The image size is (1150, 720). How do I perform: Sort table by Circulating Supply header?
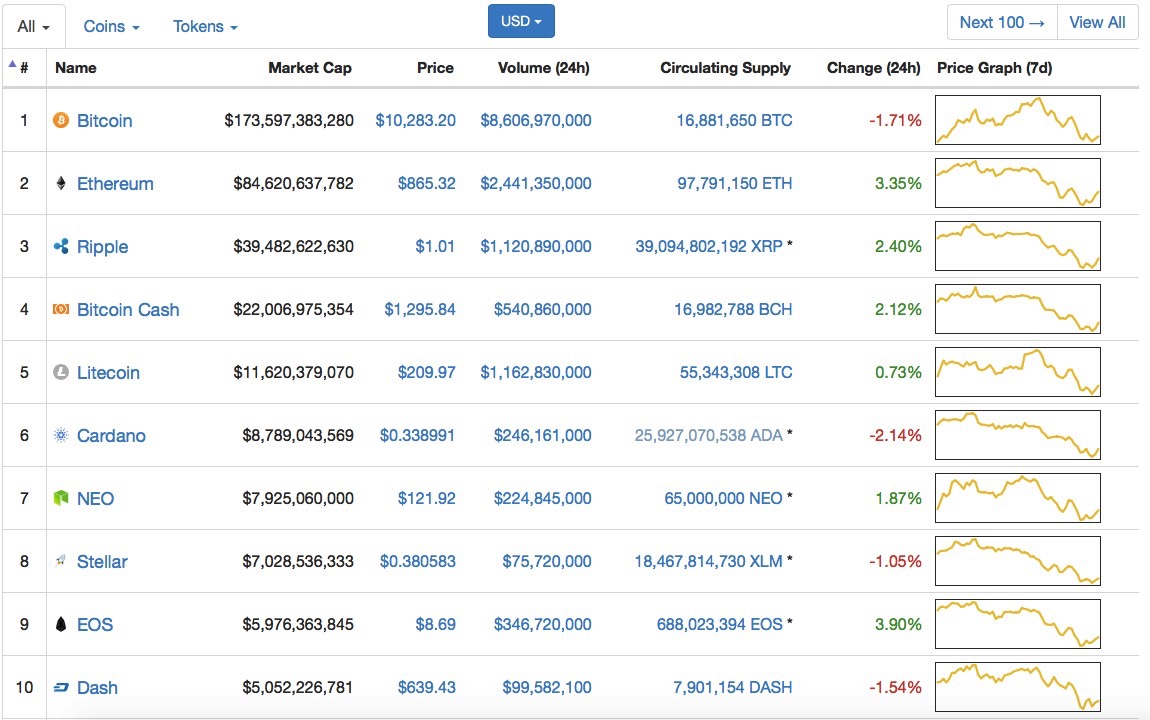click(725, 67)
